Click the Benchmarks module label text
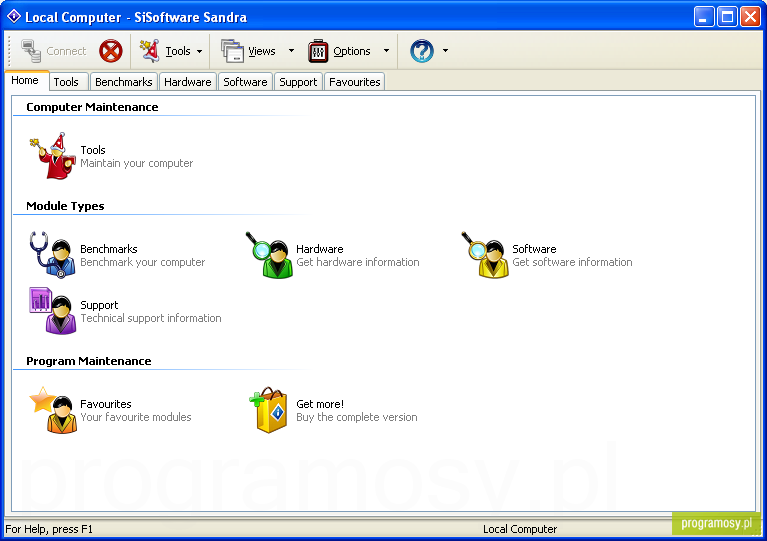 coord(109,249)
